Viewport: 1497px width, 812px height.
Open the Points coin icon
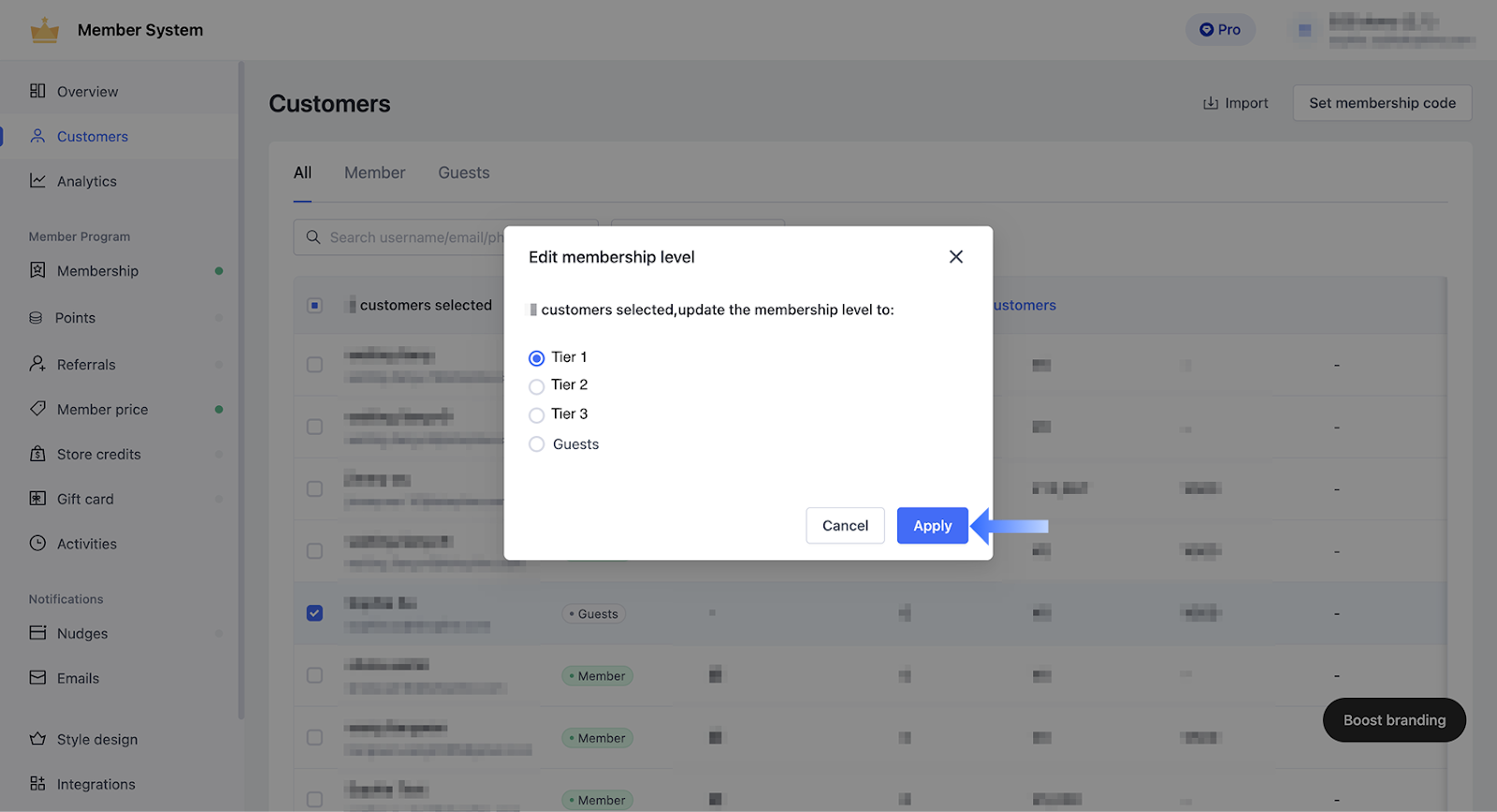point(36,318)
